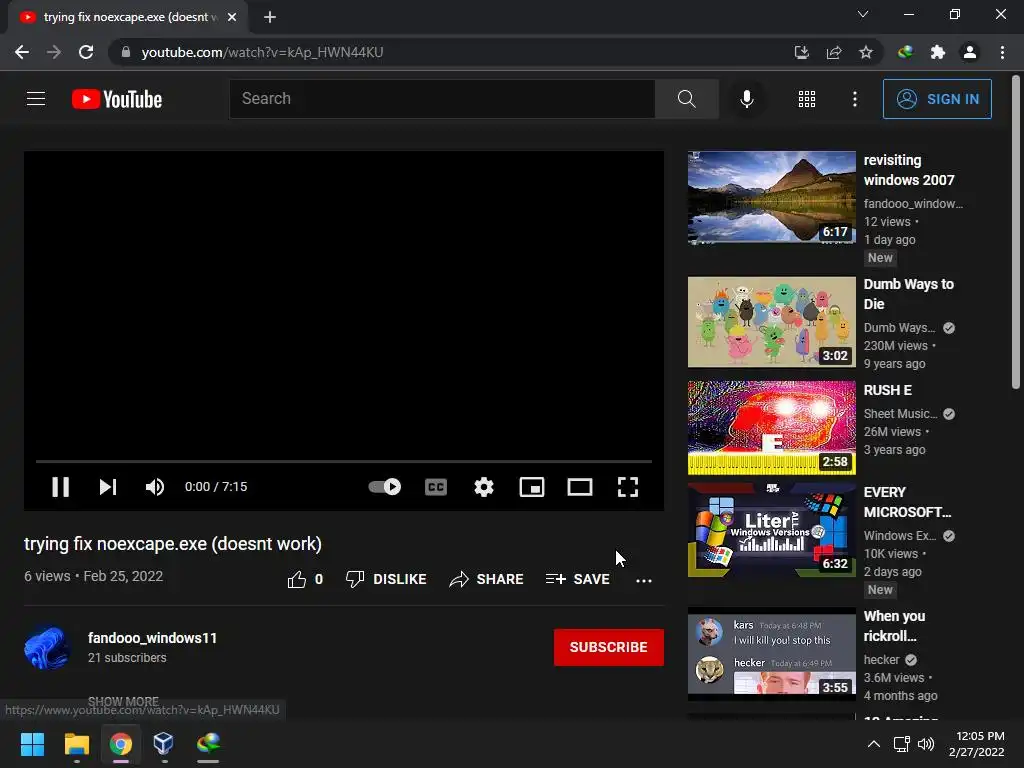The height and width of the screenshot is (768, 1024).
Task: Seek on the video progress bar
Action: 344,461
